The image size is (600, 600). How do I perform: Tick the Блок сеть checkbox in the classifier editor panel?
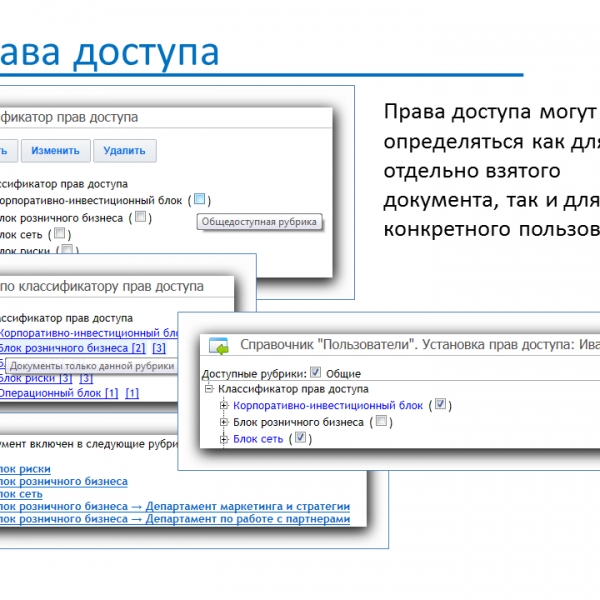click(60, 233)
